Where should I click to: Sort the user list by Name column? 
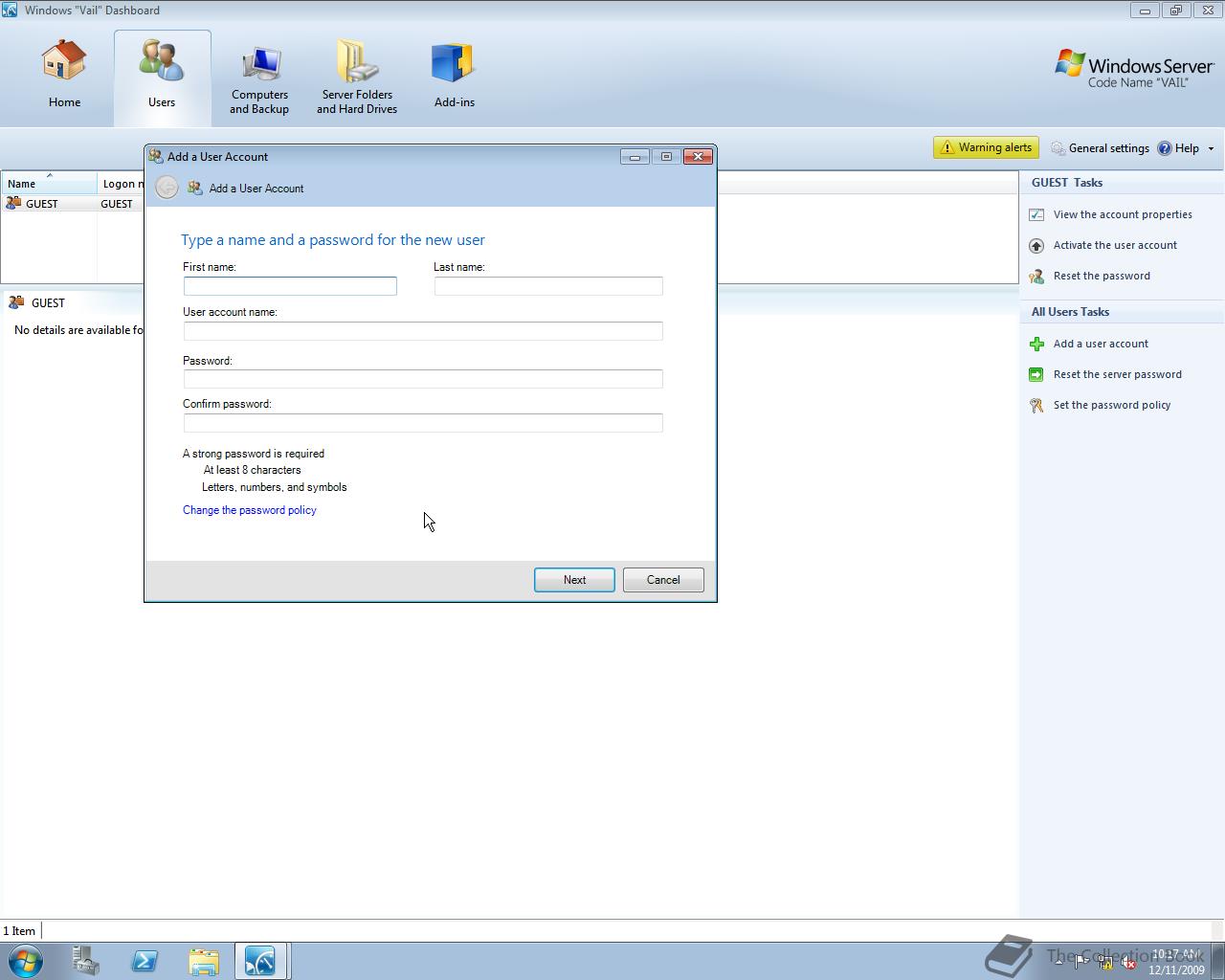point(49,183)
